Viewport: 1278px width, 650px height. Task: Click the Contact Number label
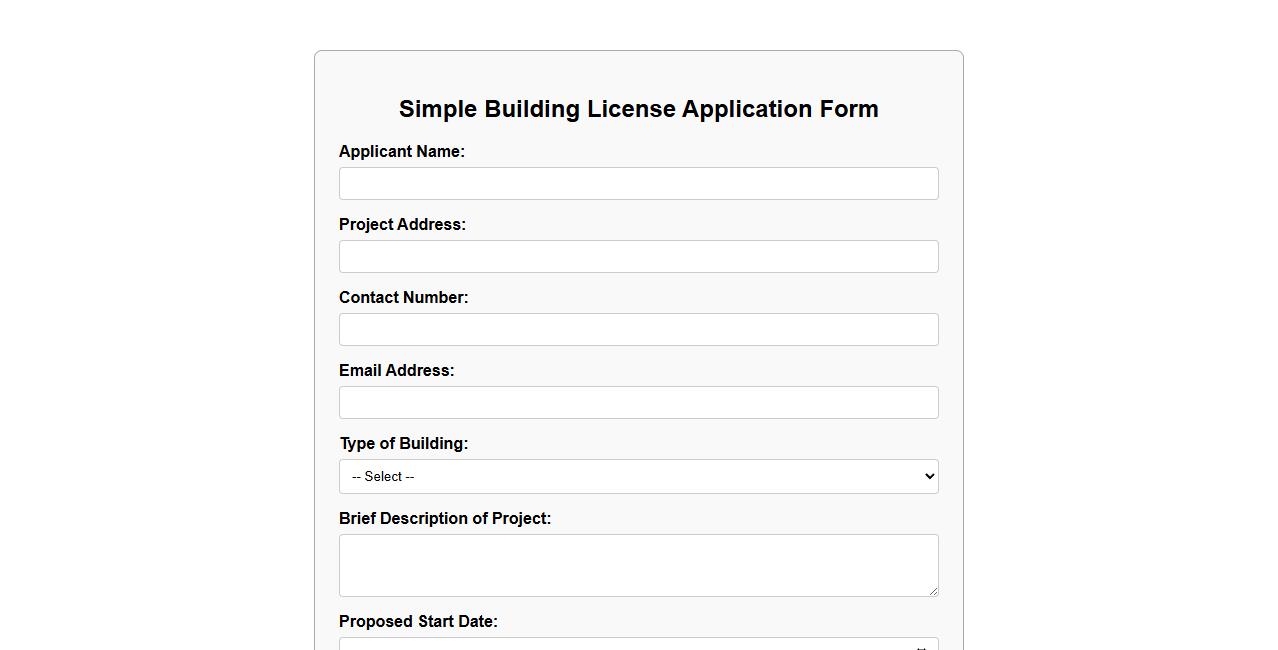(404, 297)
